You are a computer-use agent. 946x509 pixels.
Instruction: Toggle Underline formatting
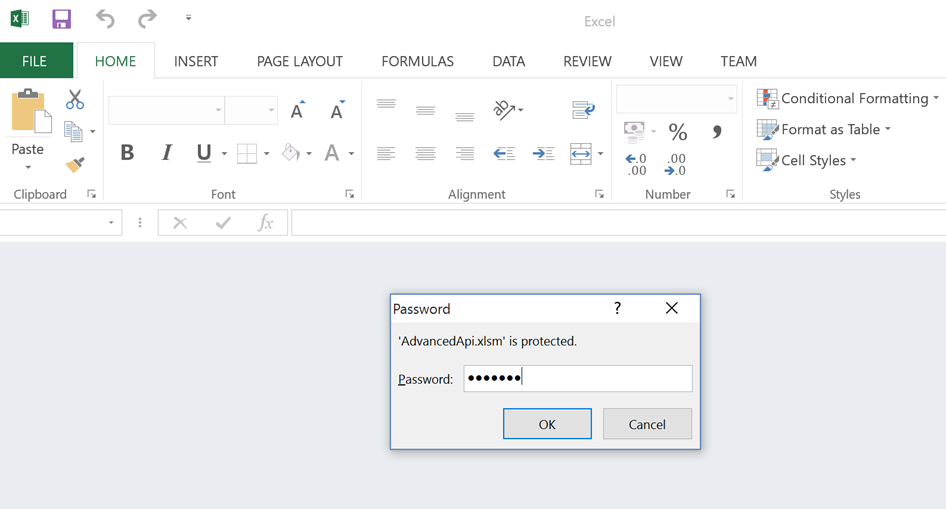pos(204,153)
